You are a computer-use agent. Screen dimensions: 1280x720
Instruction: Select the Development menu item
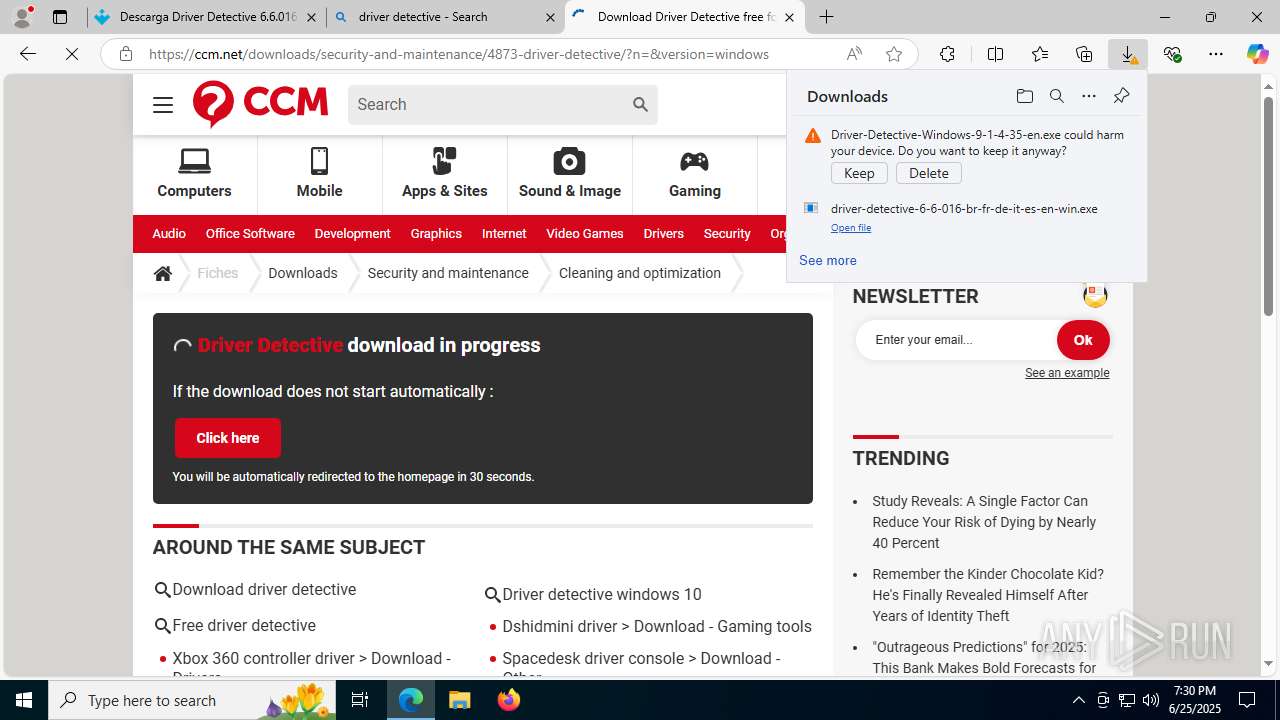click(x=352, y=234)
